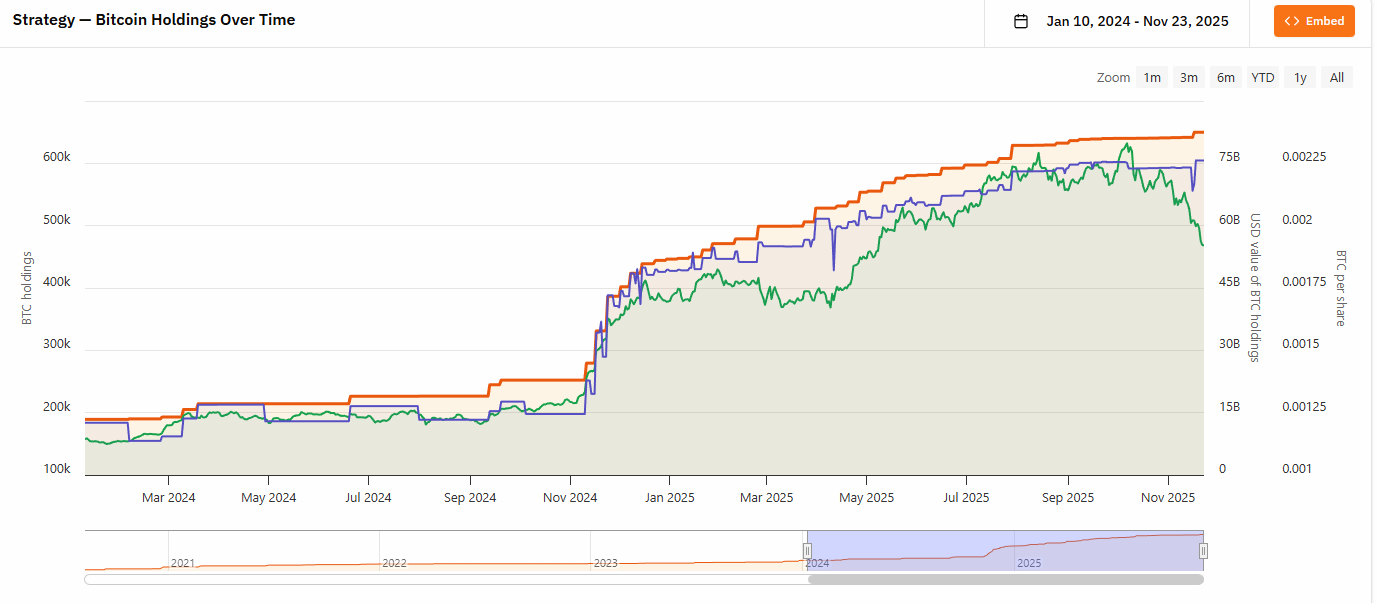Click the 200k left axis value
This screenshot has height=603, width=1377.
tap(57, 407)
